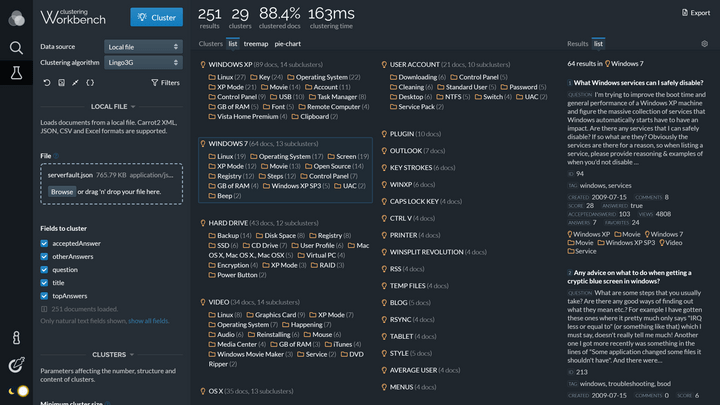The height and width of the screenshot is (405, 720).
Task: Click folder icon beside Graphics Card subcluster
Action: 250,315
